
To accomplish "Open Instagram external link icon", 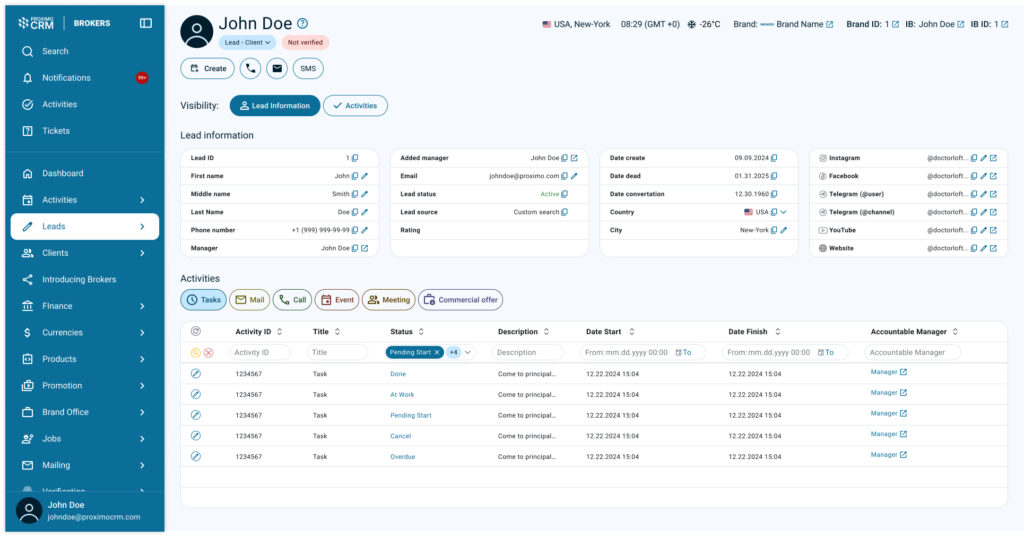I will 993,158.
